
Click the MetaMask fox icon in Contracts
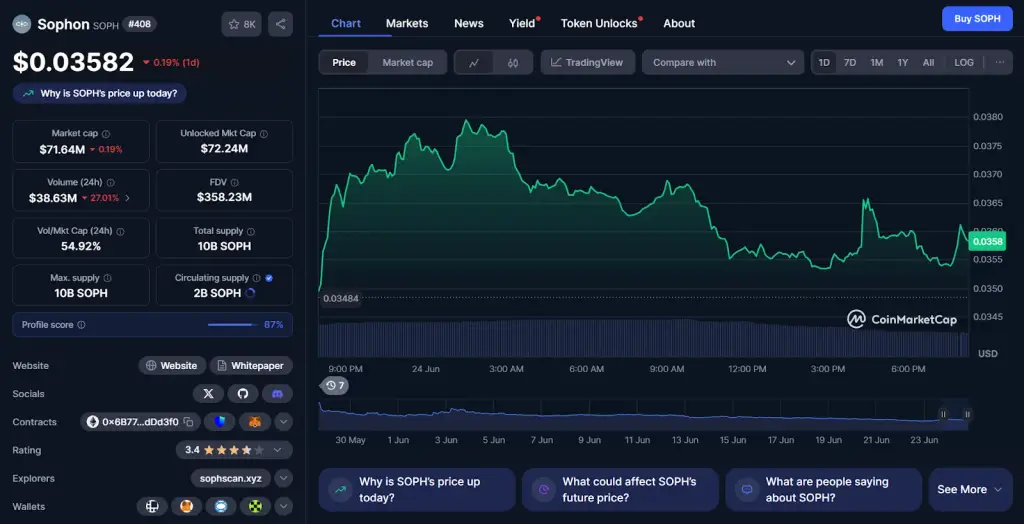[x=255, y=422]
